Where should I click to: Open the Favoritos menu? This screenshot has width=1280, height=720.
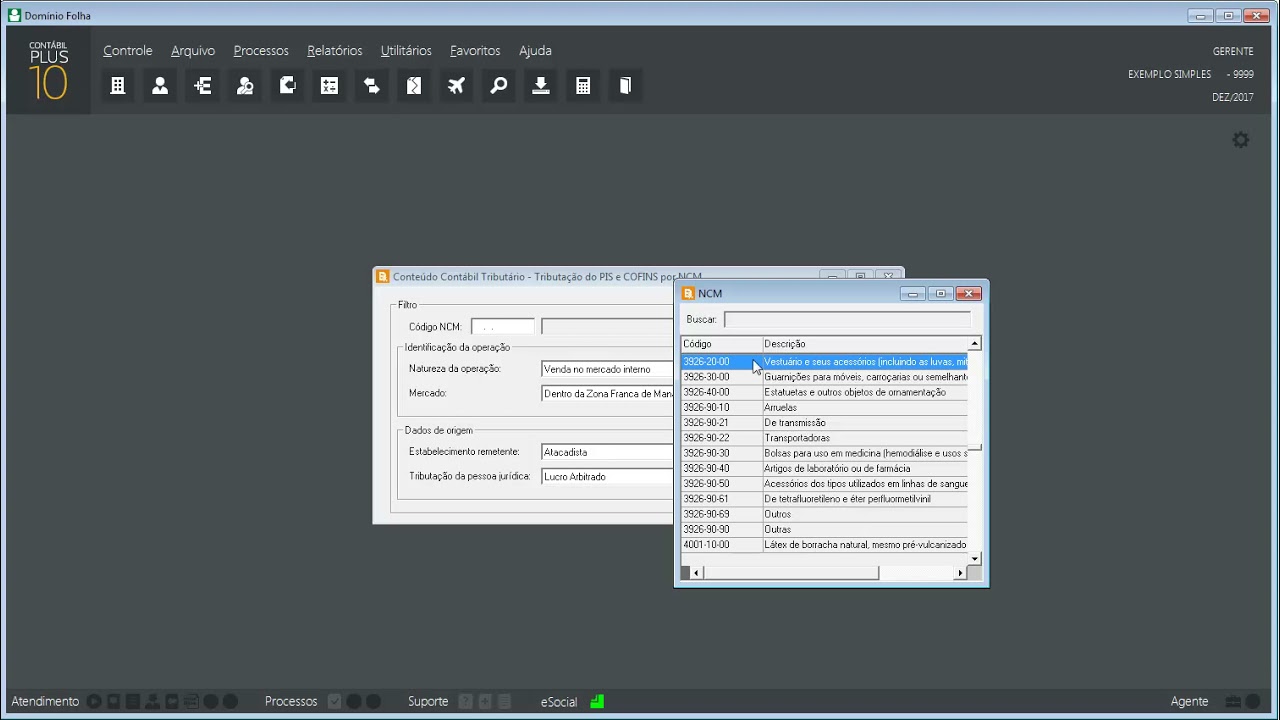[x=475, y=51]
